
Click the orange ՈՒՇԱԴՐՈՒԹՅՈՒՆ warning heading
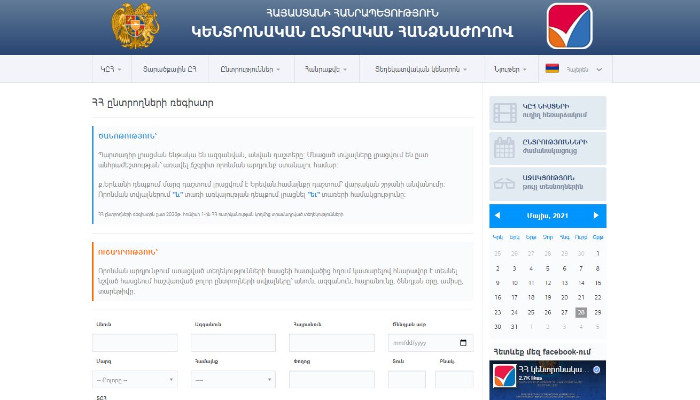click(128, 252)
